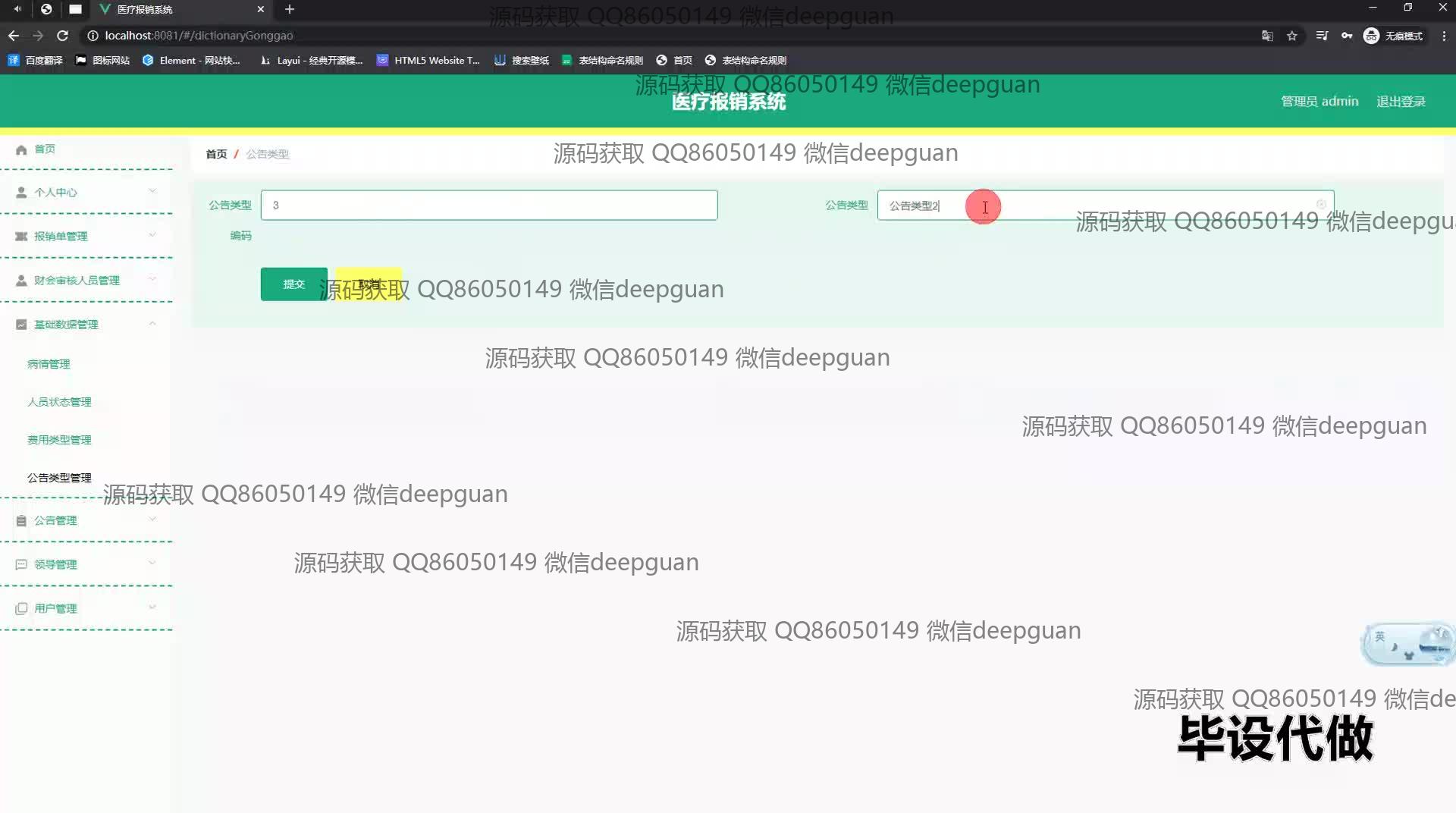Open the browser three-dot menu
The width and height of the screenshot is (1456, 813).
1444,36
